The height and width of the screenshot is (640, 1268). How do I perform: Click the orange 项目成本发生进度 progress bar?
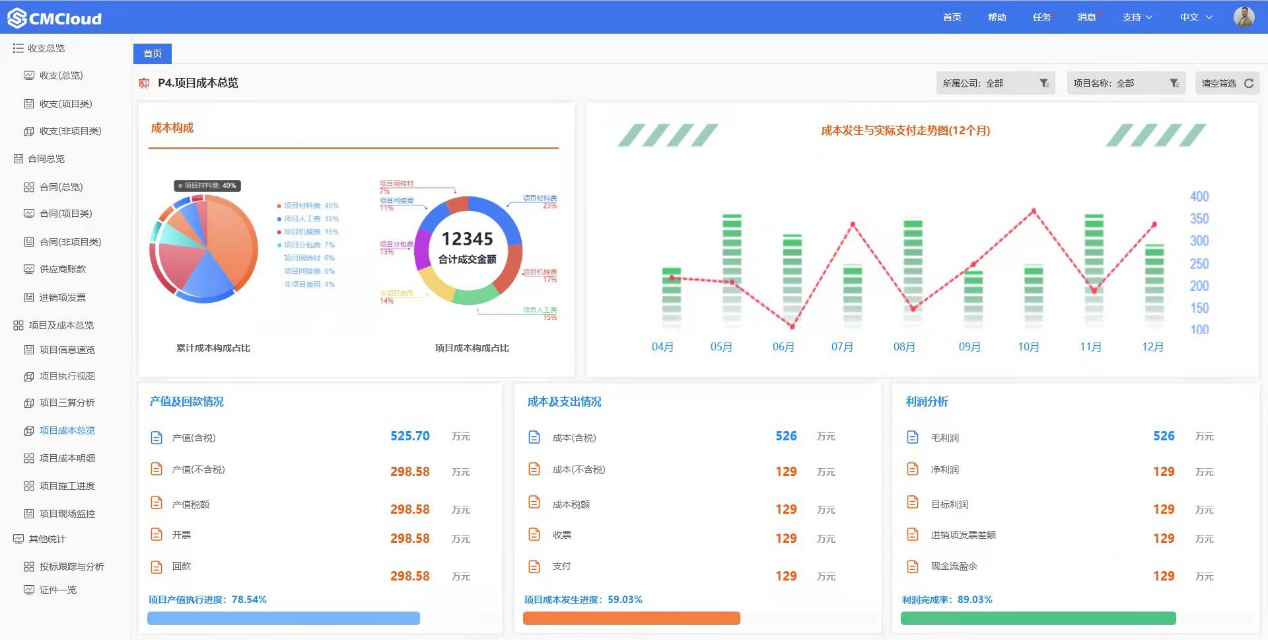631,618
